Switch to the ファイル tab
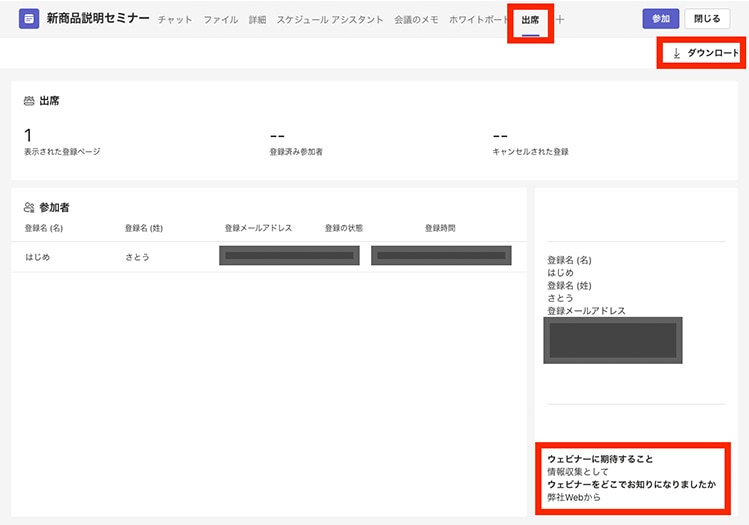Viewport: 749px width, 525px height. point(221,20)
